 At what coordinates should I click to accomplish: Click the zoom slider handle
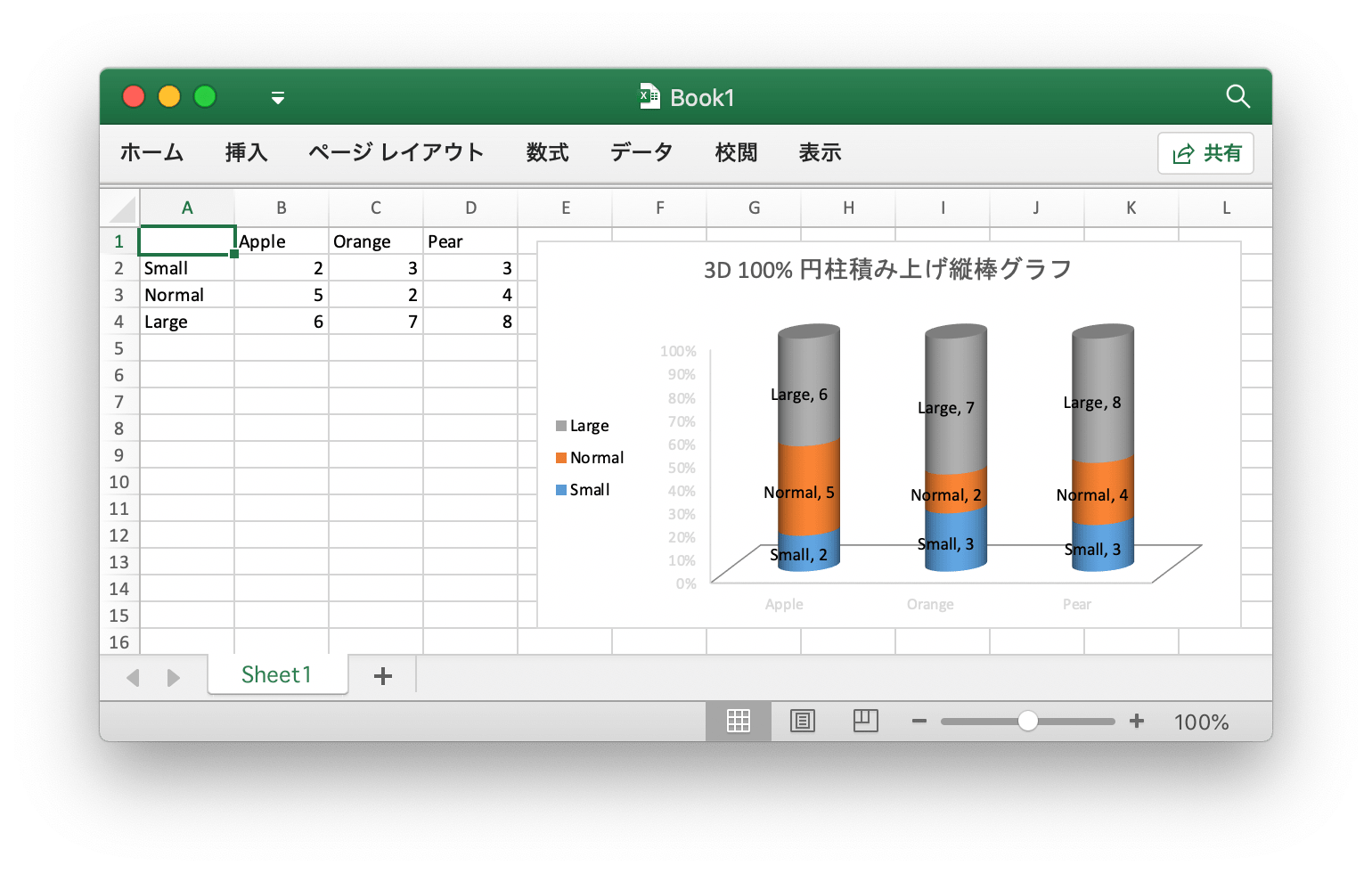[1027, 721]
